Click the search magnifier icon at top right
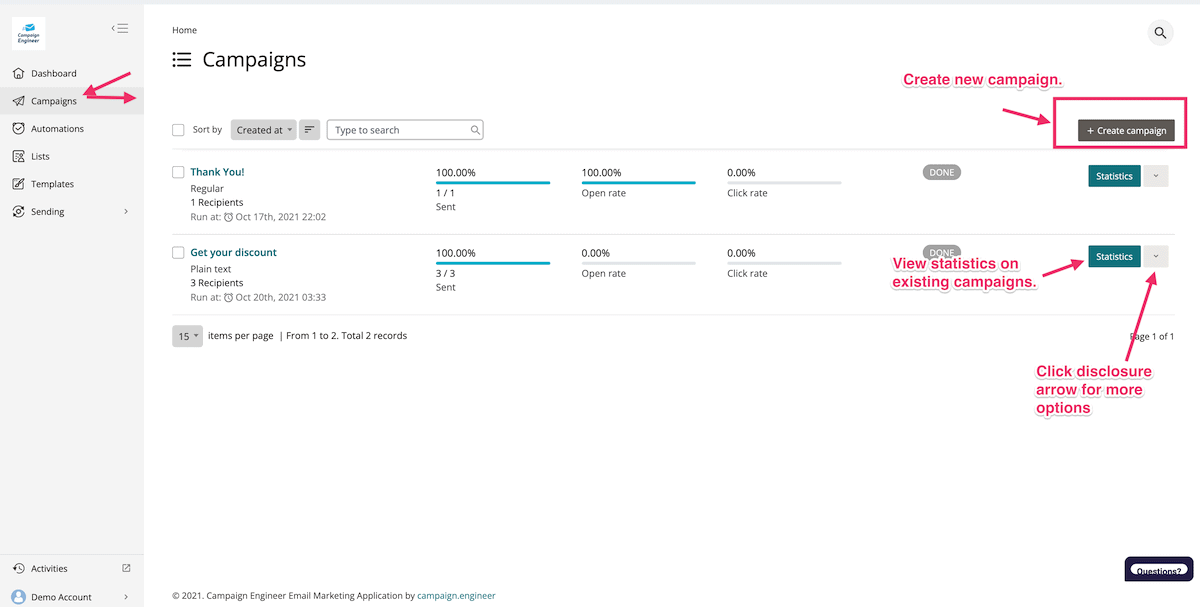 (1160, 33)
